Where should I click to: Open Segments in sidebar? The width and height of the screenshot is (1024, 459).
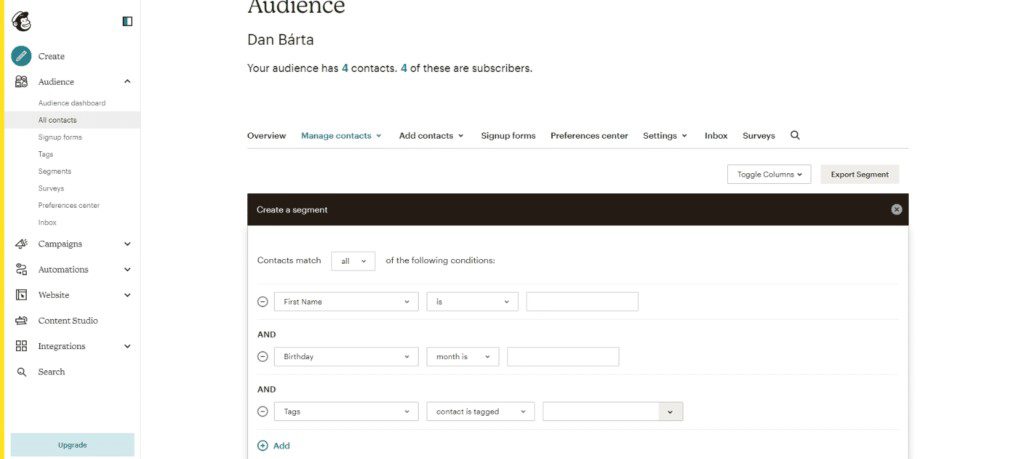point(55,171)
